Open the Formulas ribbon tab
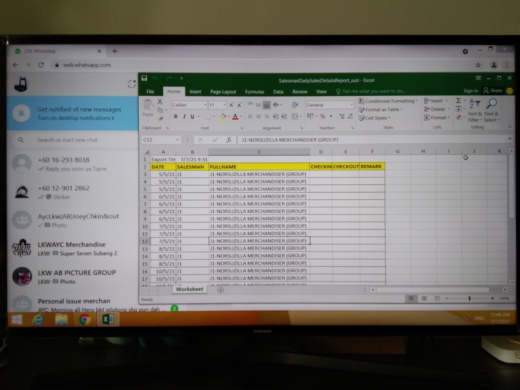The height and width of the screenshot is (390, 520). click(x=254, y=92)
